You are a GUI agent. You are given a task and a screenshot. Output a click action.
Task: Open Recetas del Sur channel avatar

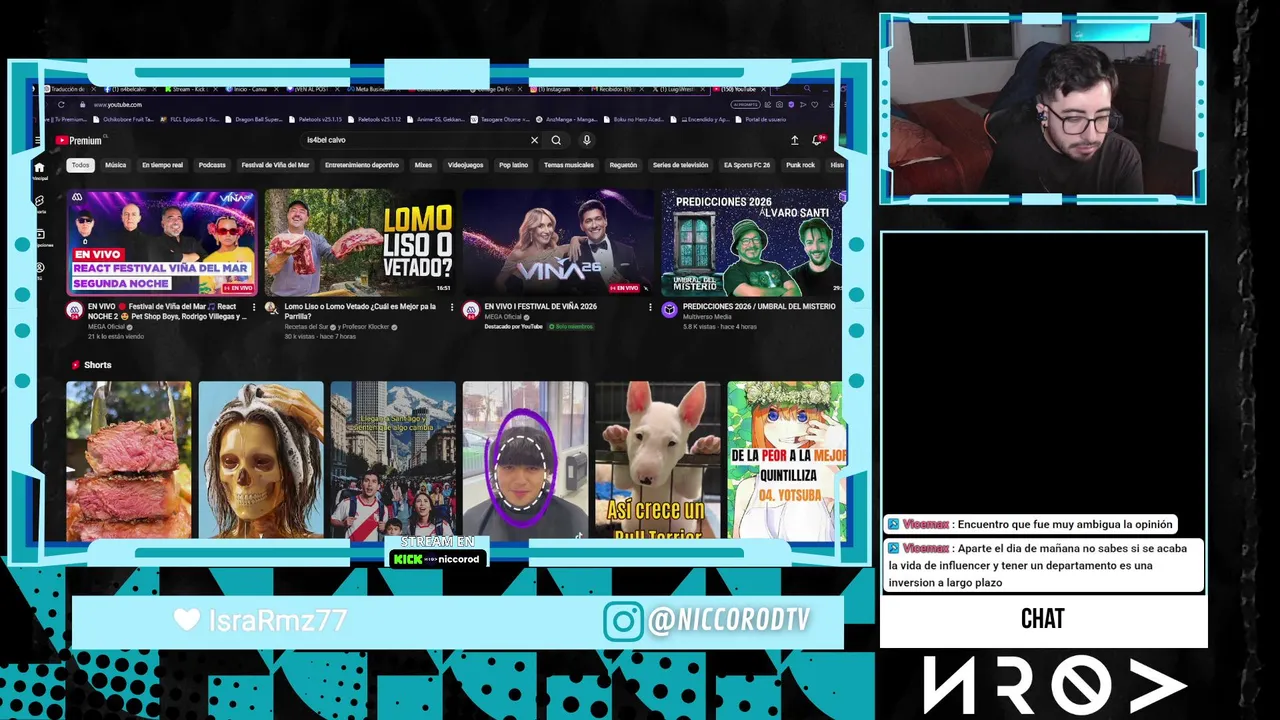[x=272, y=310]
